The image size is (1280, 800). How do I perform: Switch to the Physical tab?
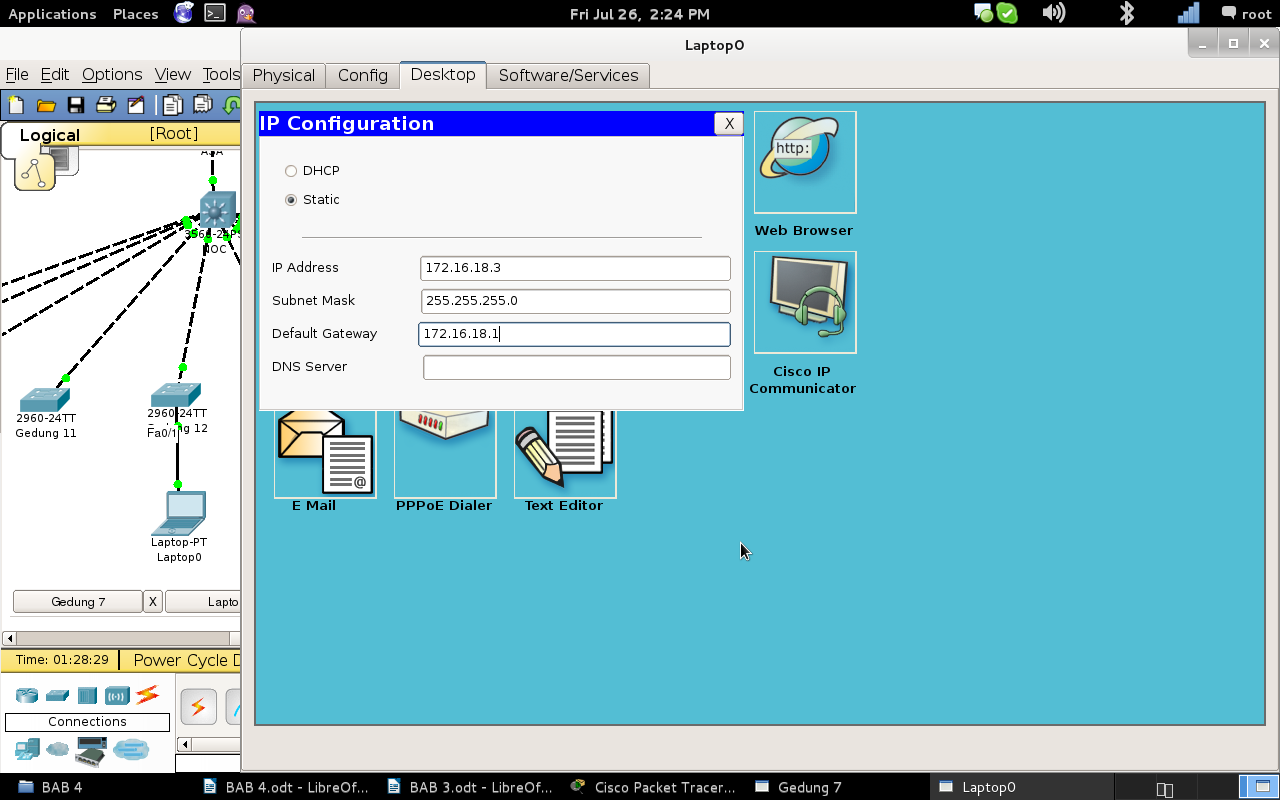click(284, 76)
